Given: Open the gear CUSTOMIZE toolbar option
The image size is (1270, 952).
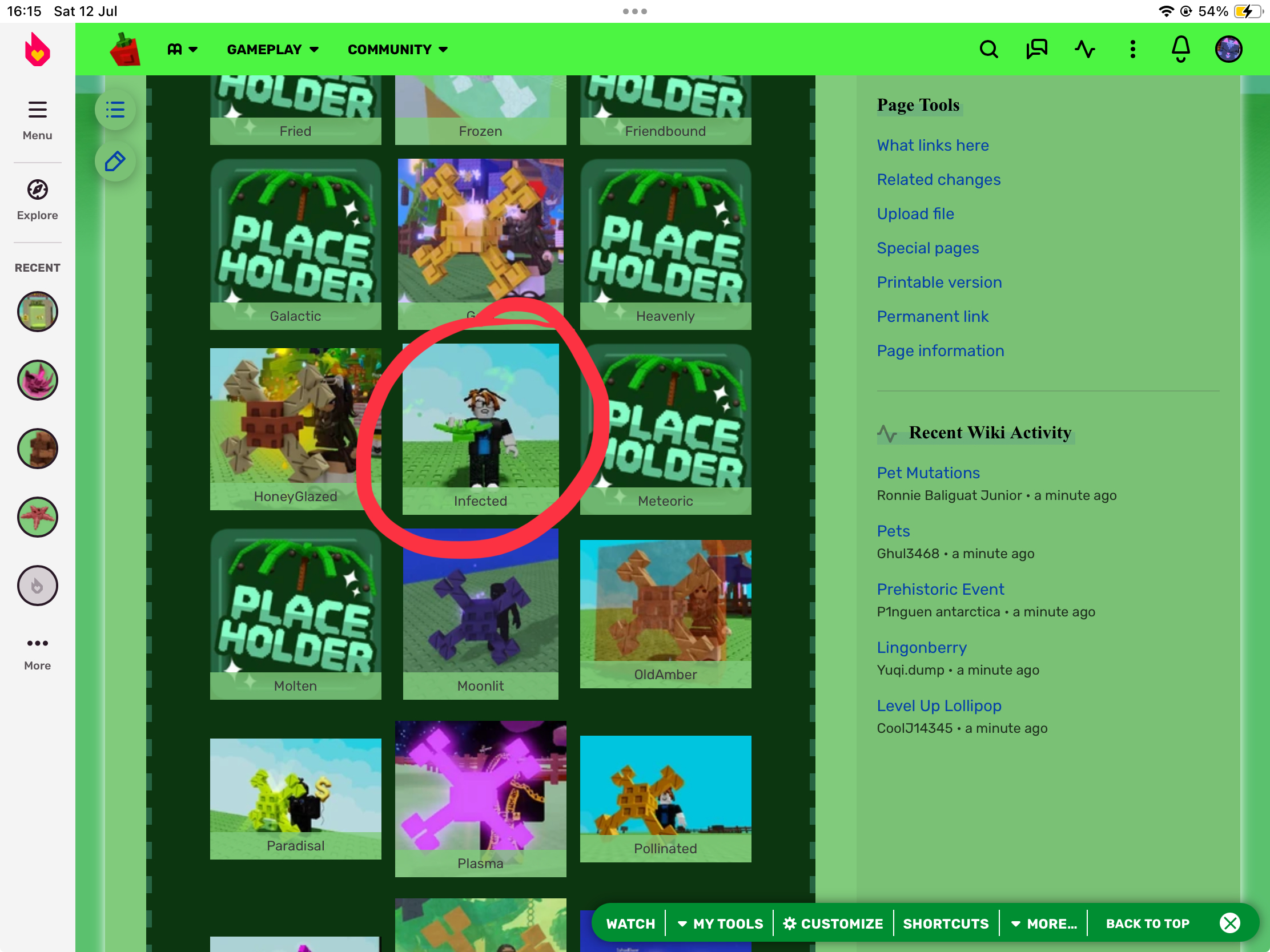Looking at the screenshot, I should pyautogui.click(x=833, y=923).
